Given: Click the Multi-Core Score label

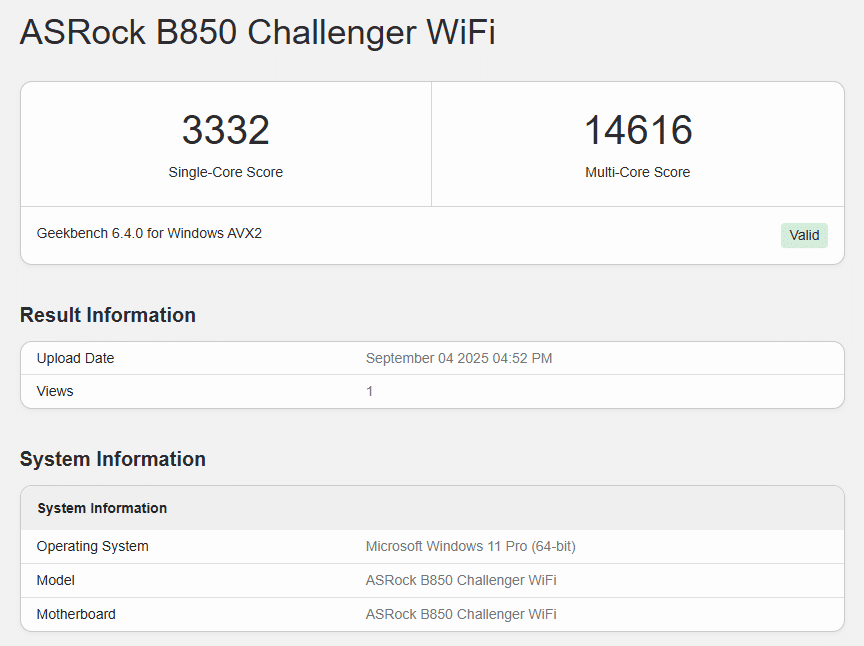Looking at the screenshot, I should click(x=638, y=172).
